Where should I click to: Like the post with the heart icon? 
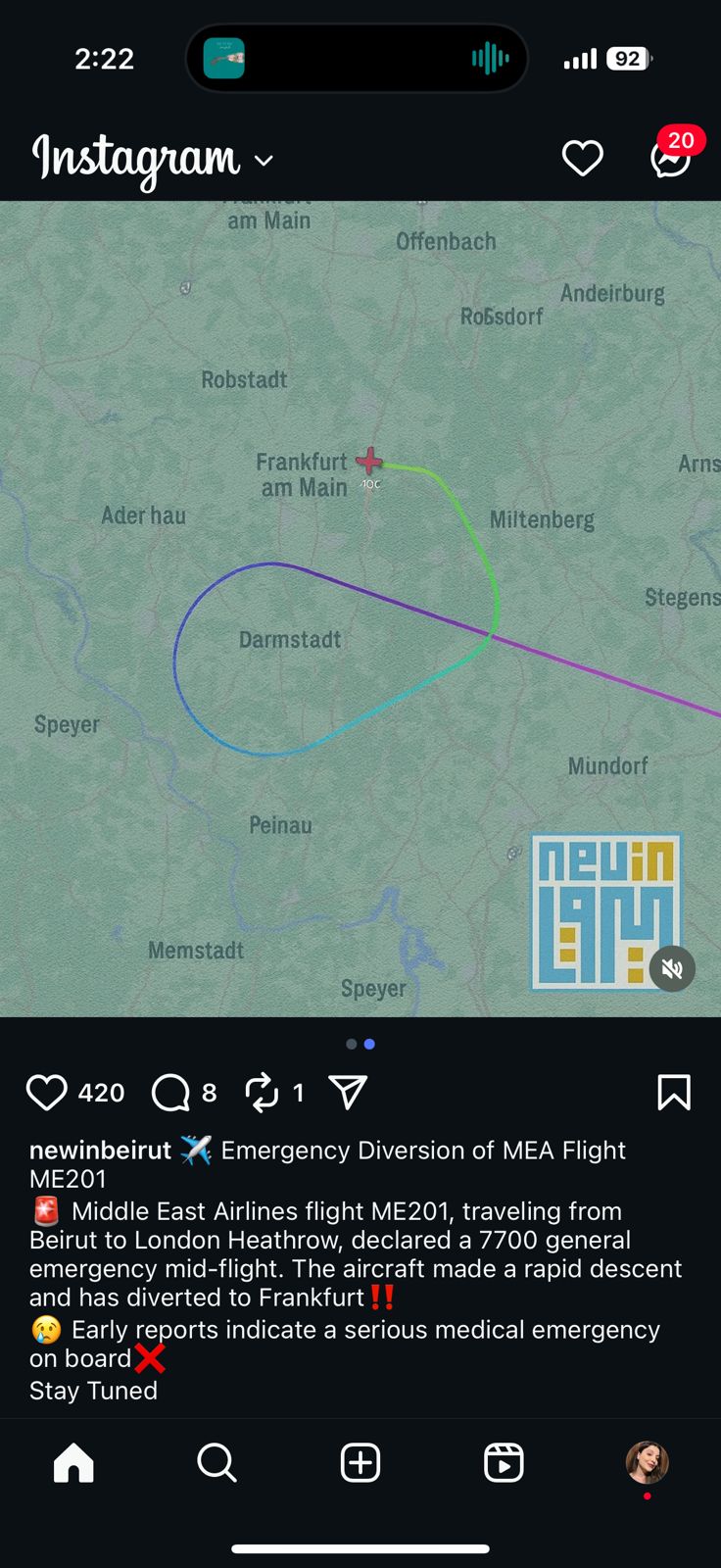pos(46,1092)
